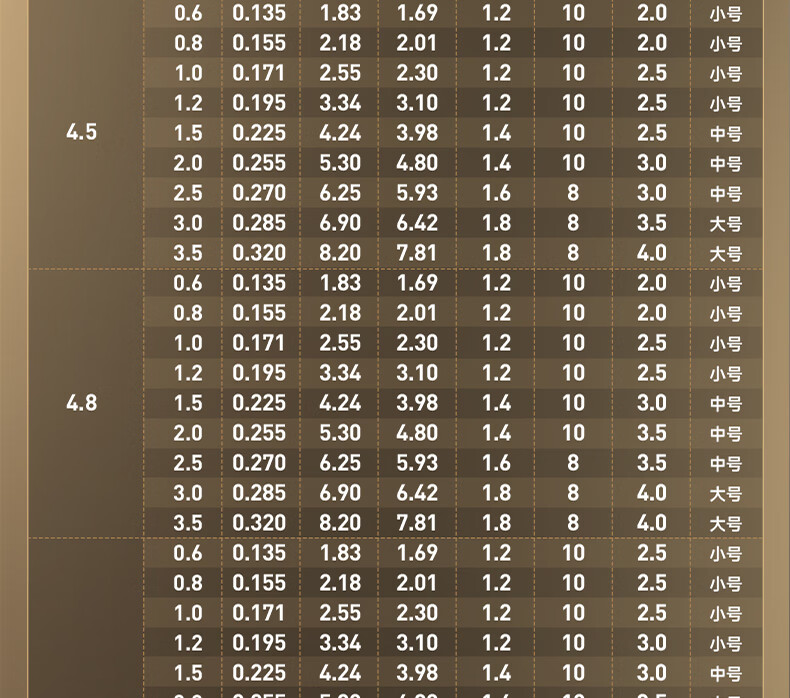Select 2.18 in the 4.5 group
The height and width of the screenshot is (698, 790).
(x=340, y=43)
